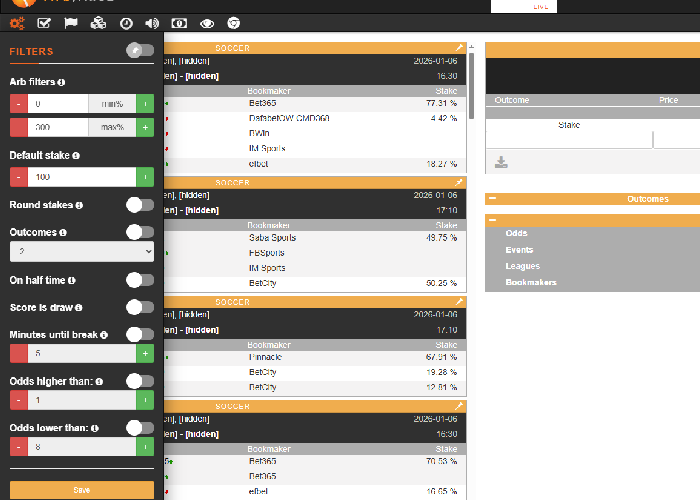This screenshot has height=500, width=700.
Task: Open the Chrome browser icon in toolbar
Action: pyautogui.click(x=233, y=23)
